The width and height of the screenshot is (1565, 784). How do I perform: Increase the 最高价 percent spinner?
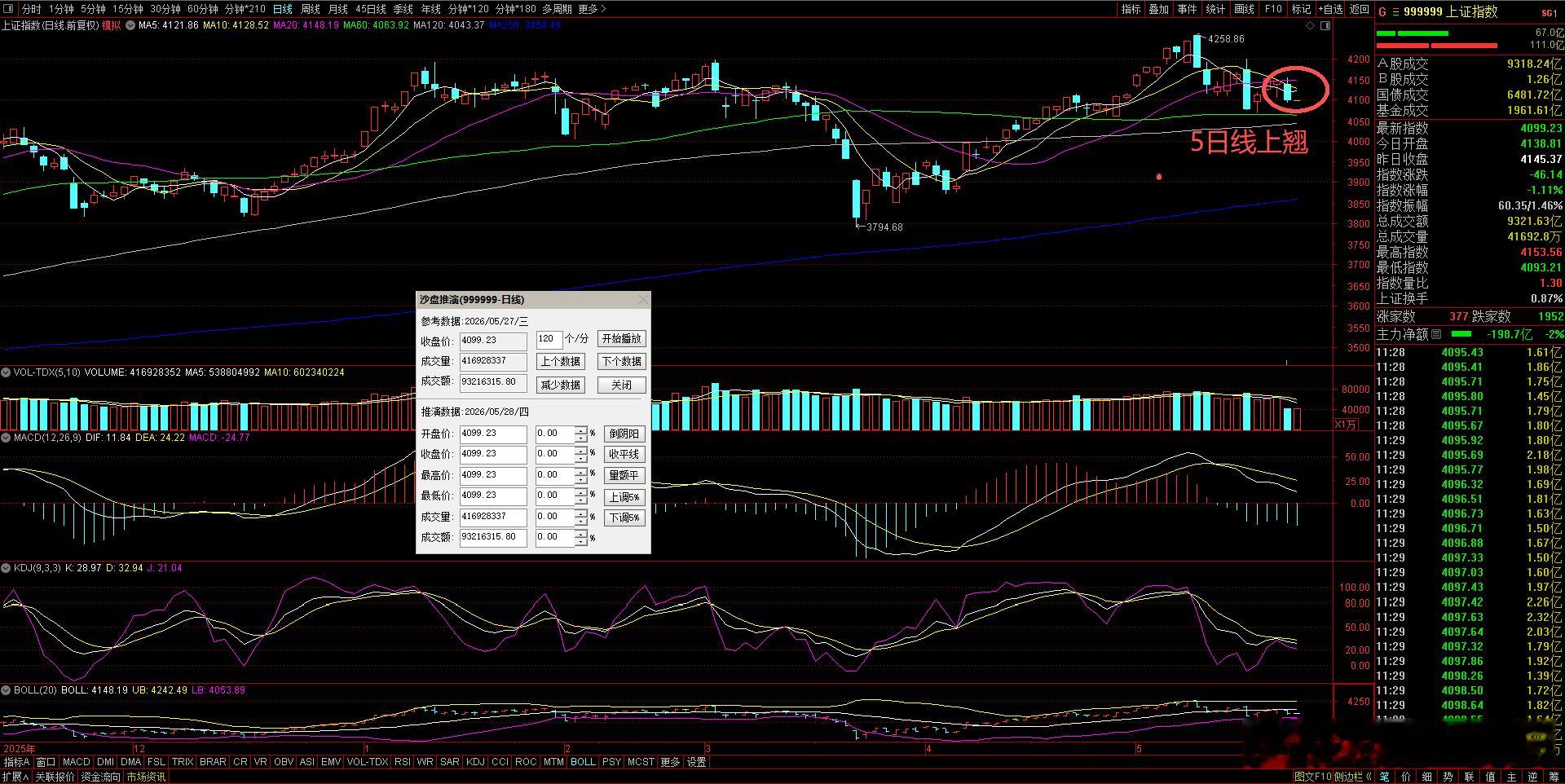[580, 471]
